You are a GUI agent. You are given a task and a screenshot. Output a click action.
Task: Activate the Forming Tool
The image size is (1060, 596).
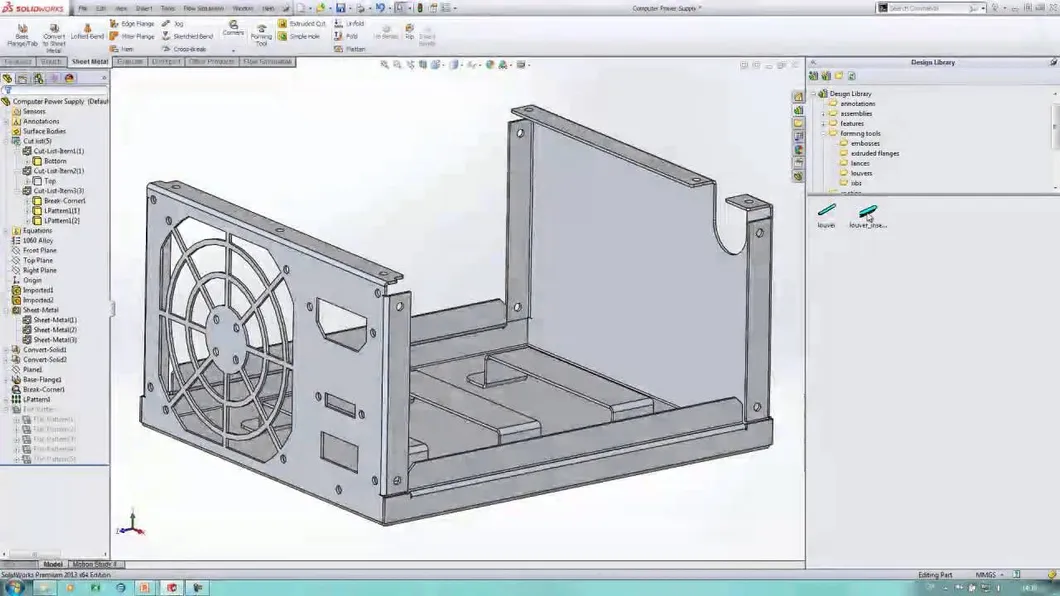click(x=260, y=33)
